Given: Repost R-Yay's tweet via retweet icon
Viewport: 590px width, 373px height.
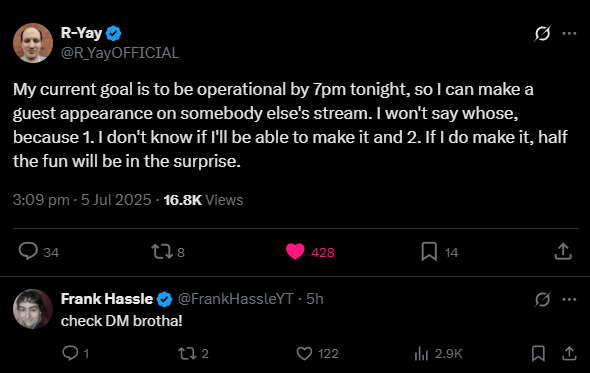Looking at the screenshot, I should (x=162, y=251).
